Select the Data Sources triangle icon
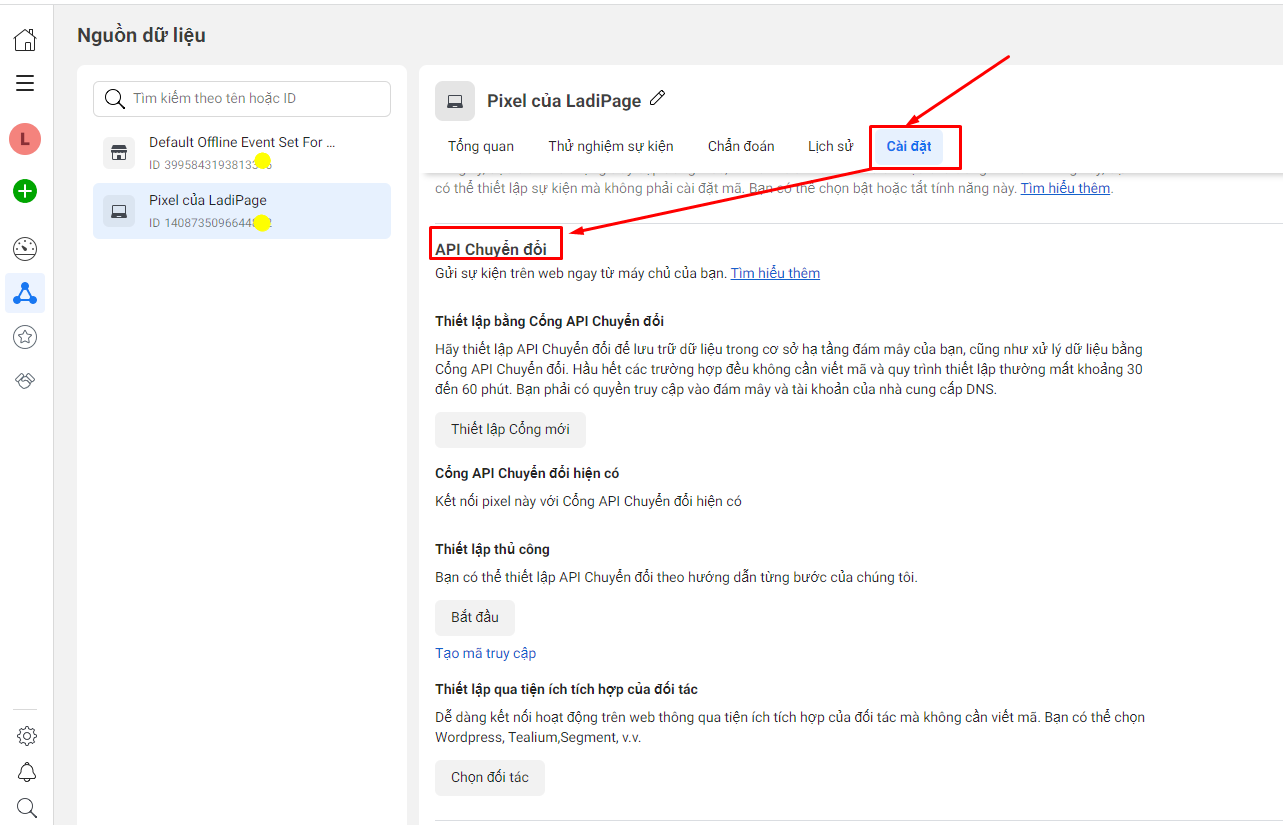Image resolution: width=1283 pixels, height=825 pixels. pos(25,293)
